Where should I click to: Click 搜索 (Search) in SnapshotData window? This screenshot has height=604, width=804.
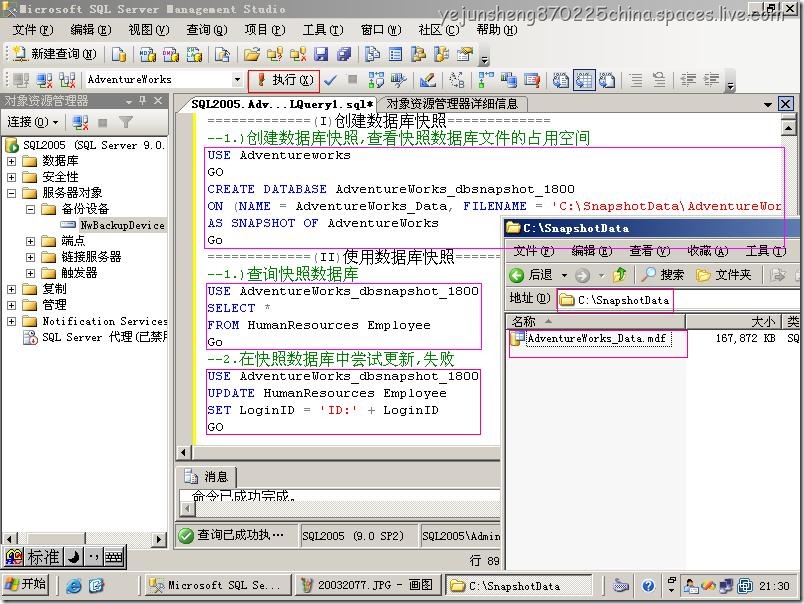pos(662,275)
